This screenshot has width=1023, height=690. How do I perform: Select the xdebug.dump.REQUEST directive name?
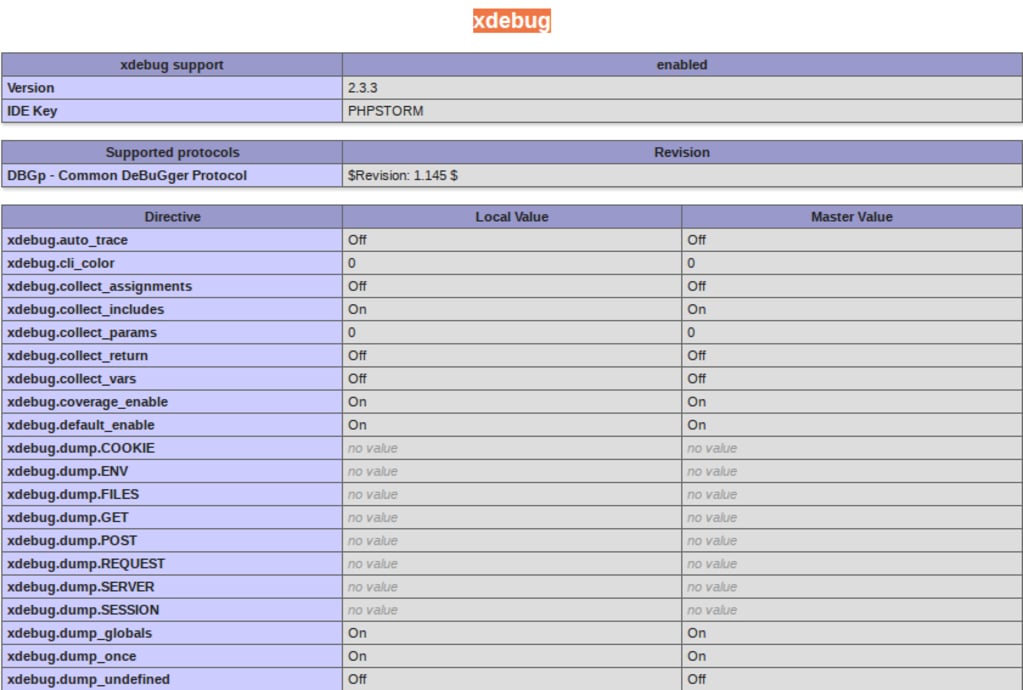pyautogui.click(x=86, y=564)
